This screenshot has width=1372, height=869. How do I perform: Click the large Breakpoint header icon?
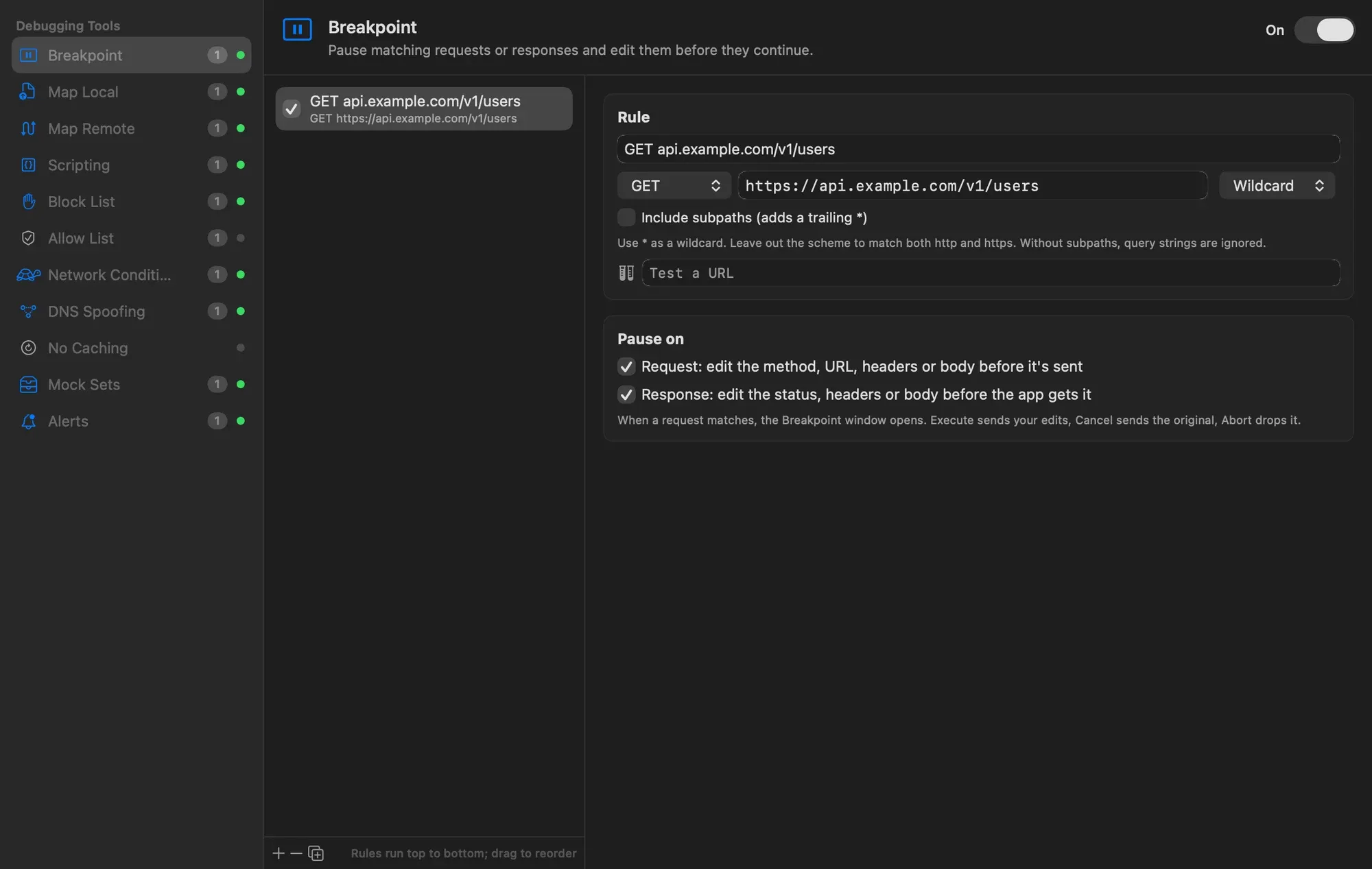(297, 29)
